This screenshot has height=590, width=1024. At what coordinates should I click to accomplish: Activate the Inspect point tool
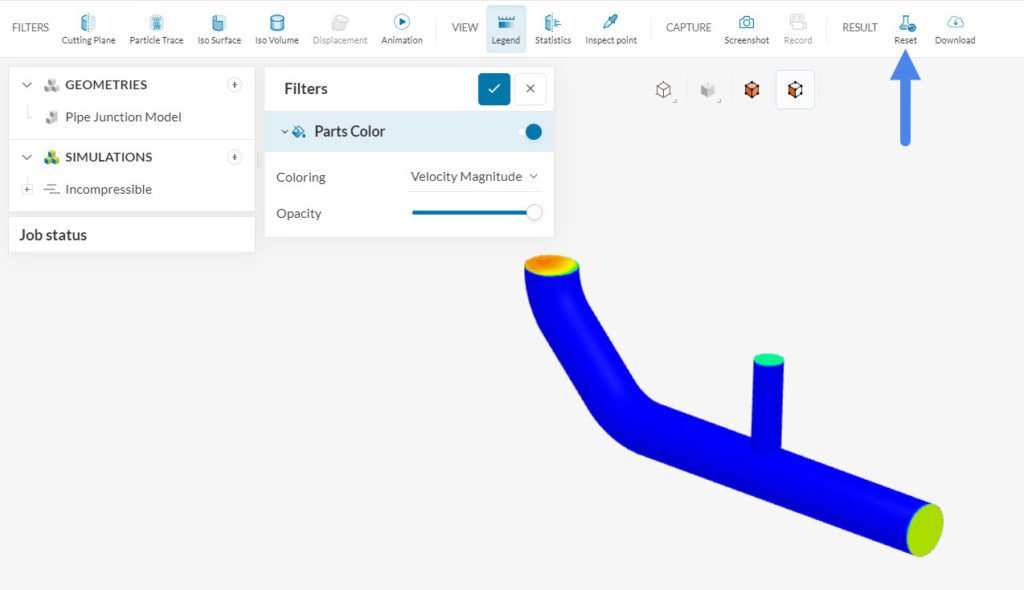610,28
